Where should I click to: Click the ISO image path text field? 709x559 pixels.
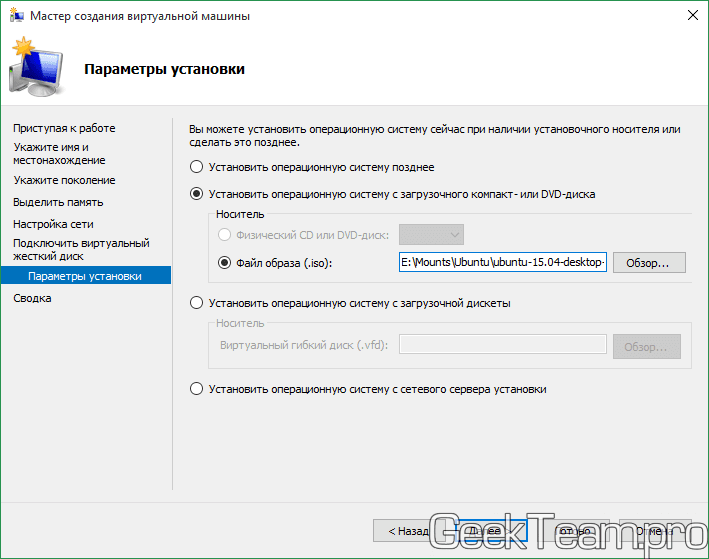pos(501,263)
